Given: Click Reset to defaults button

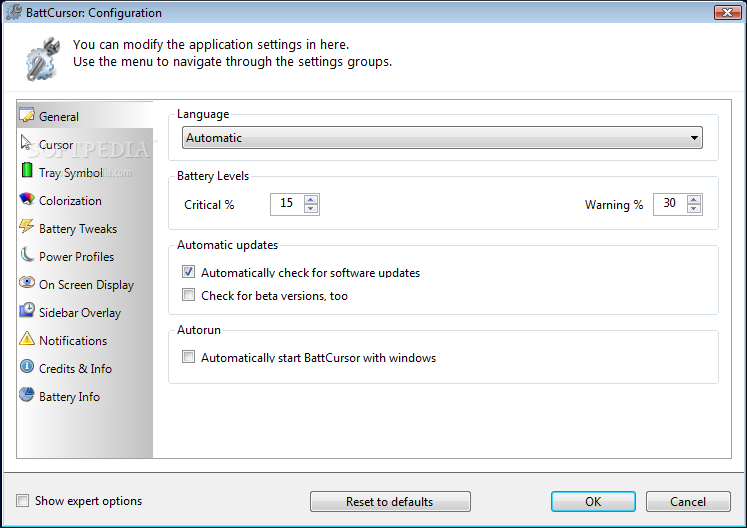Looking at the screenshot, I should [390, 501].
